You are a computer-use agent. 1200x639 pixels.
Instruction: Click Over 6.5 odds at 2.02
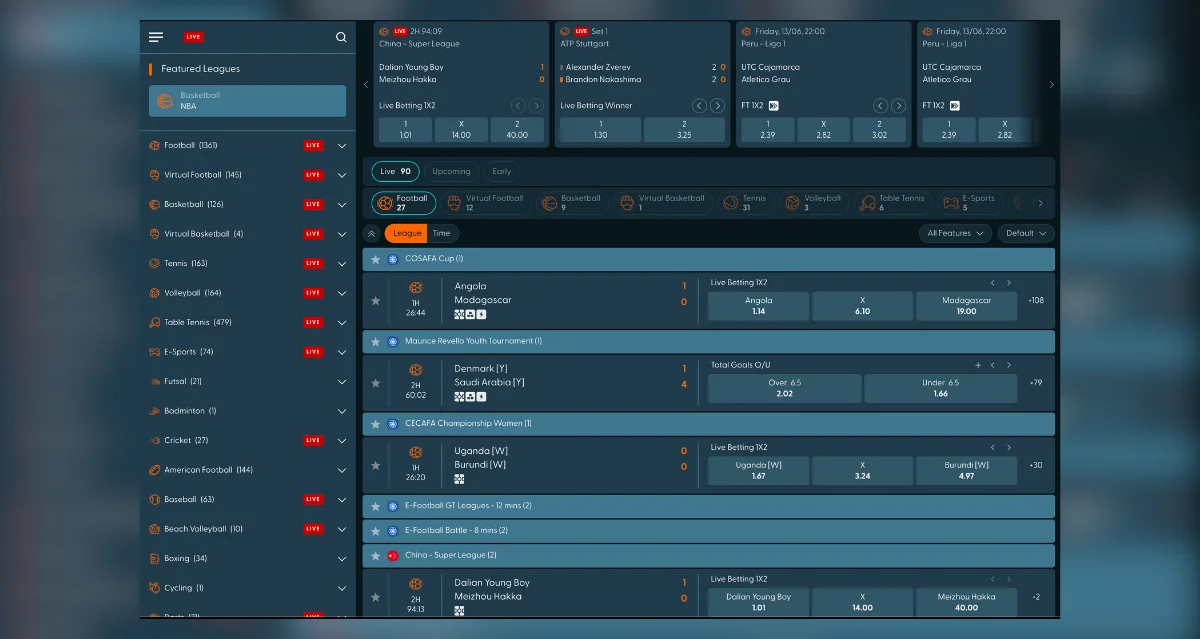784,388
